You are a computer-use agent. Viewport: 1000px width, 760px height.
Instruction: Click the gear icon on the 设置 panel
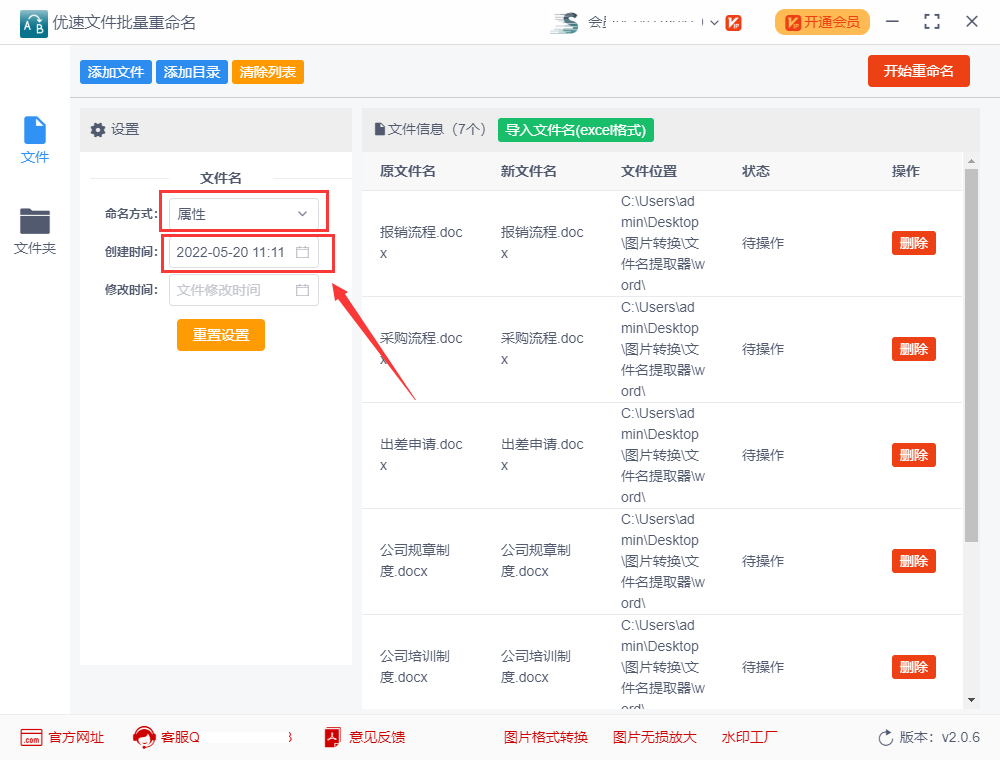97,130
